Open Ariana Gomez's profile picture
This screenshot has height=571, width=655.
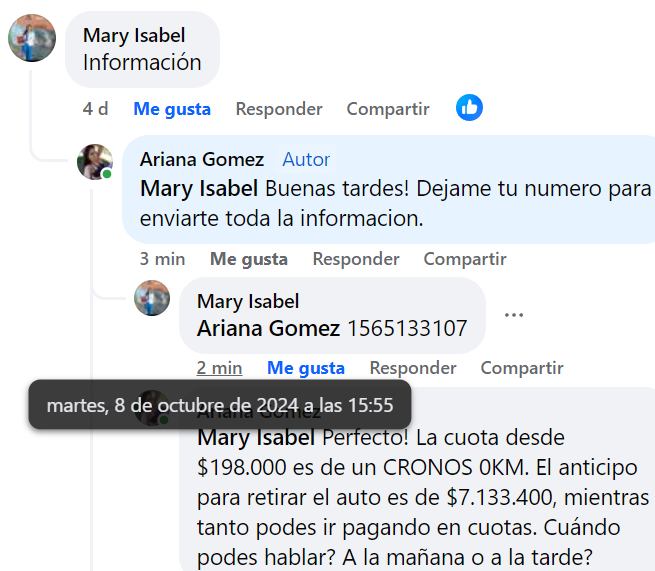pyautogui.click(x=95, y=161)
